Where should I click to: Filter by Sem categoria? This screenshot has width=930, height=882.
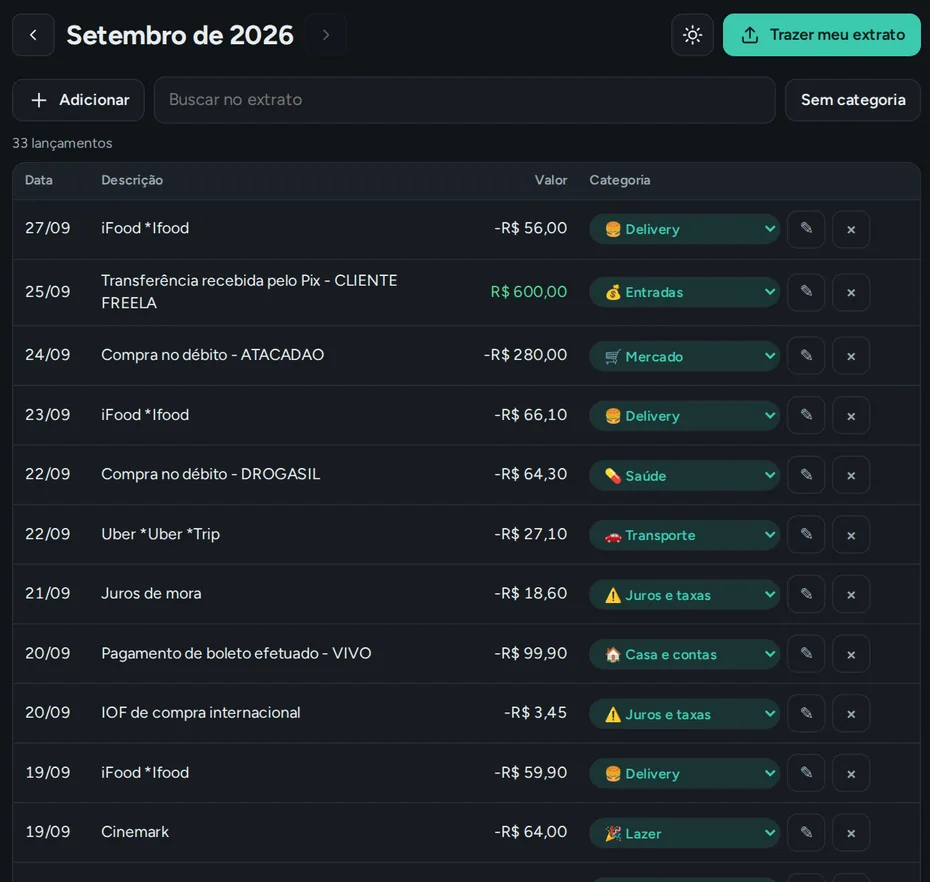click(x=853, y=100)
